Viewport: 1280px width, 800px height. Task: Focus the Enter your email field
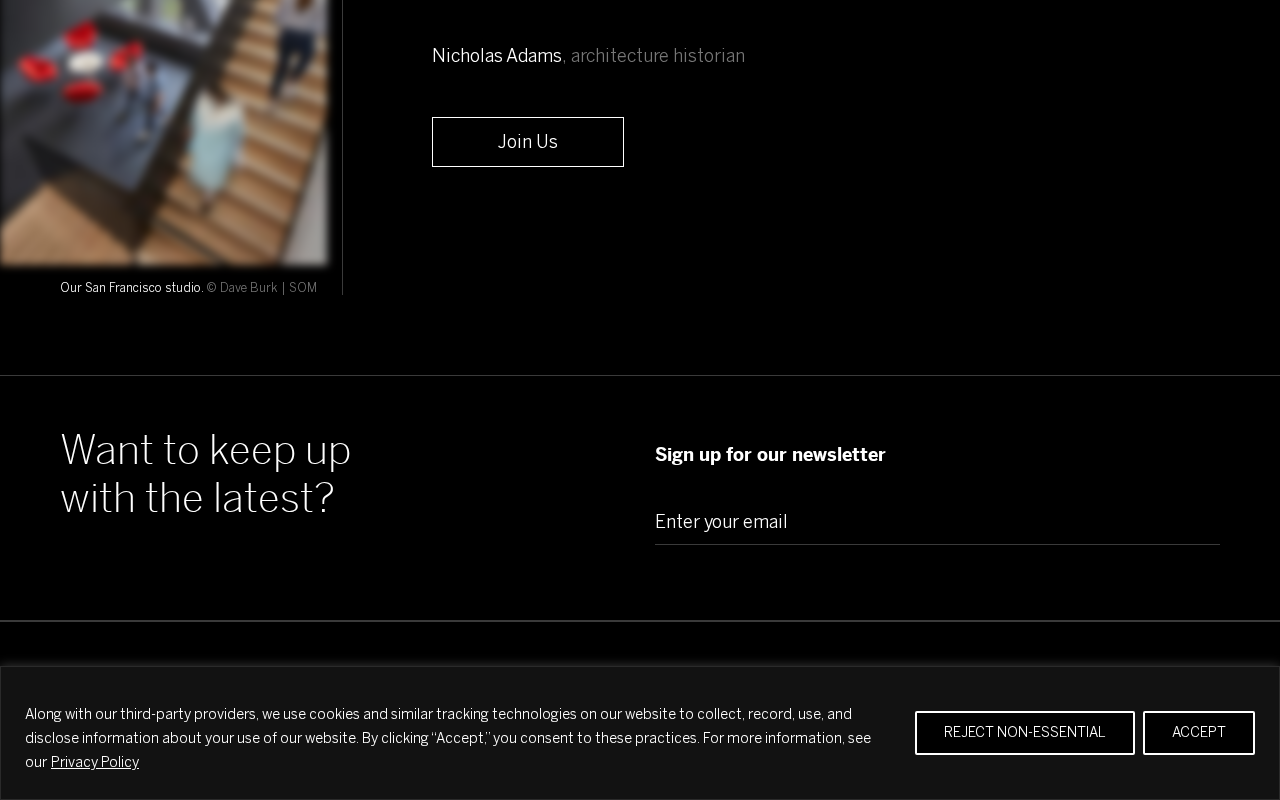pyautogui.click(x=937, y=522)
